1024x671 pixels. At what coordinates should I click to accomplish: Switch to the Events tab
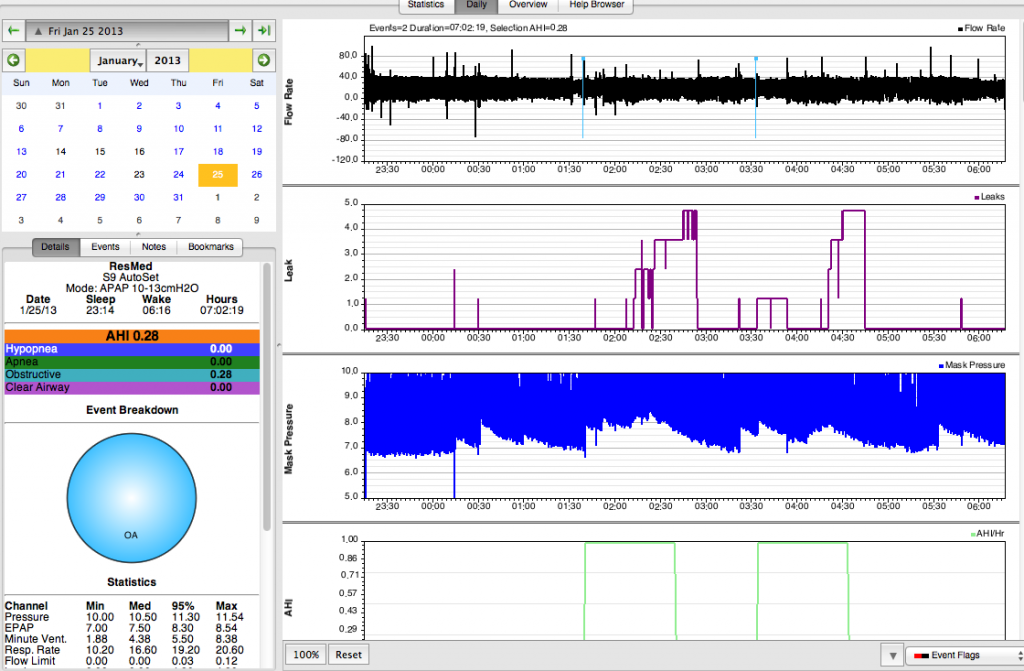tap(105, 247)
